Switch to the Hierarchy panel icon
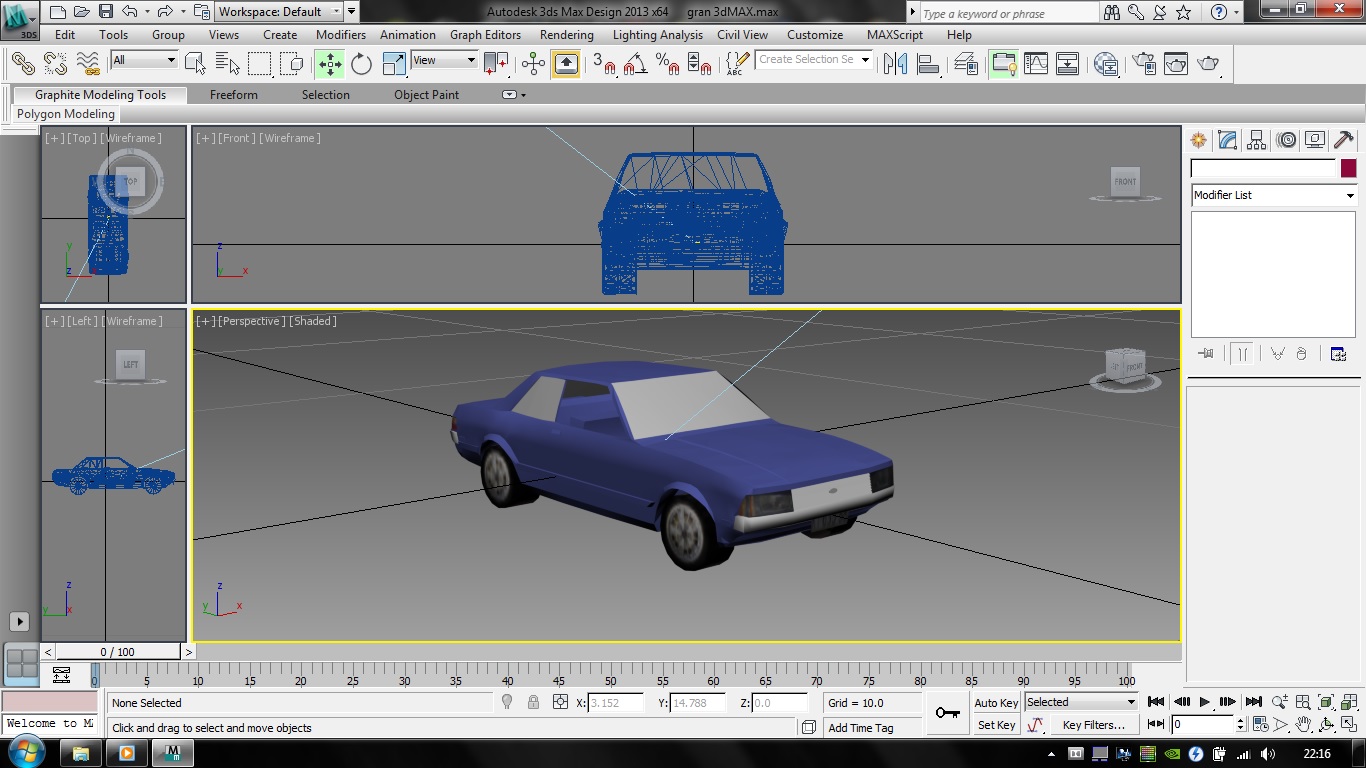 (x=1257, y=140)
